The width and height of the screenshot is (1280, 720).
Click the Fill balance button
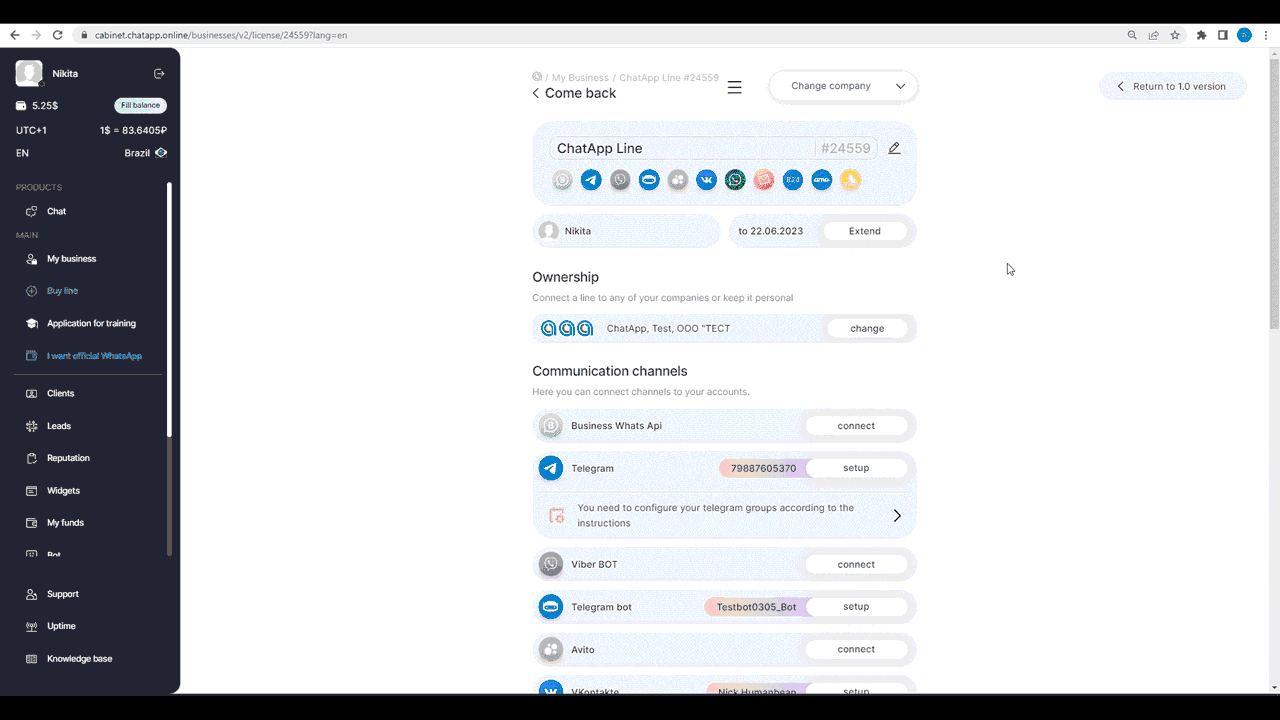point(140,105)
